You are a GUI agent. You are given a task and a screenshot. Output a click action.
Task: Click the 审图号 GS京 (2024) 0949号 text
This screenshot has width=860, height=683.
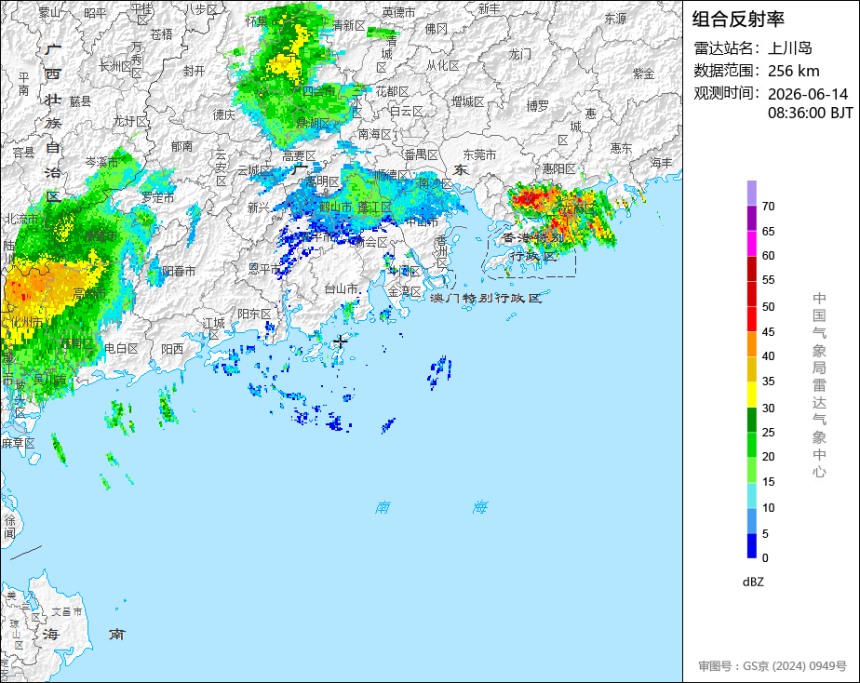point(772,666)
